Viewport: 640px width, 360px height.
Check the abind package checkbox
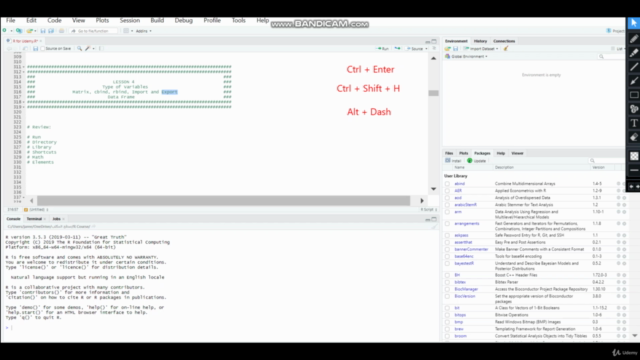click(447, 184)
